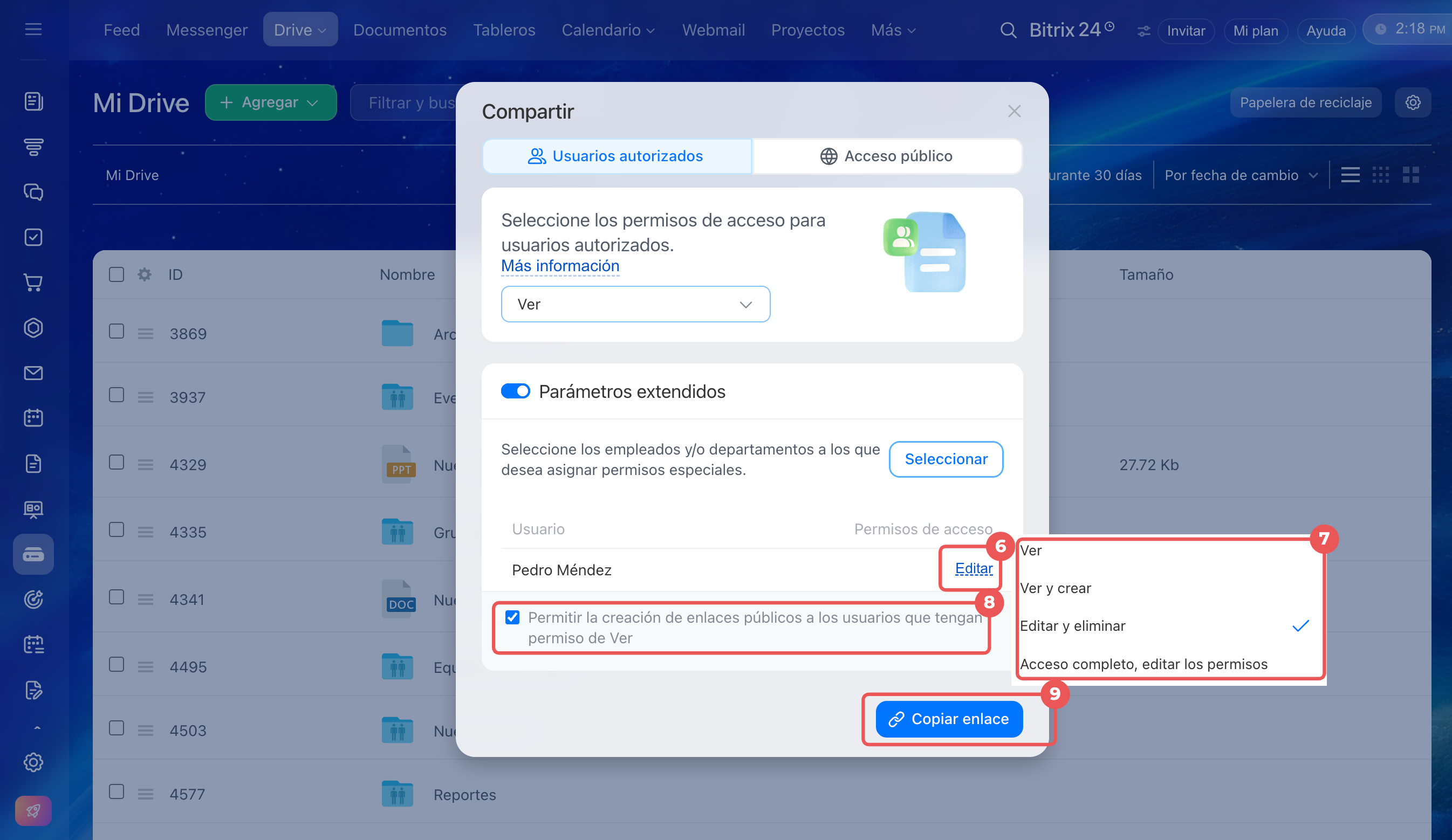Open the calendar list sidebar icon

[33, 644]
